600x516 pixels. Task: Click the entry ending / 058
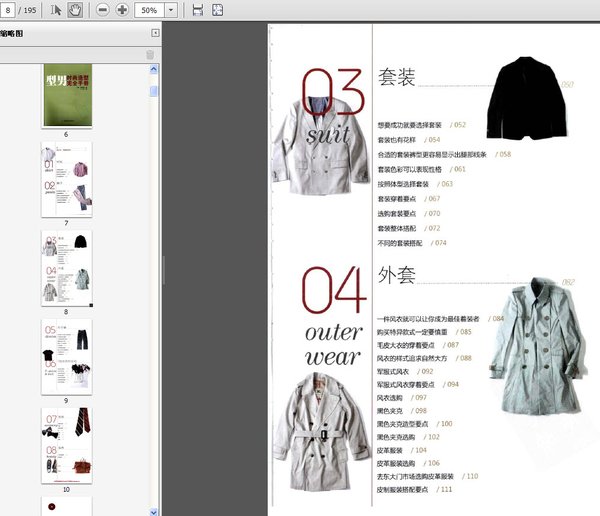pos(444,155)
